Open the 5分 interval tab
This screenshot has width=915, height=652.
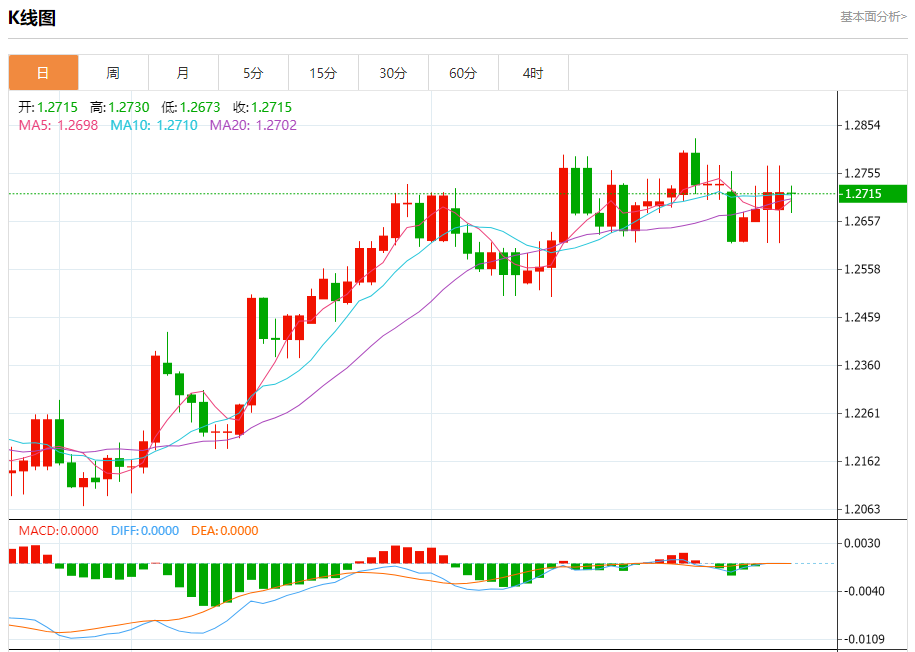click(253, 73)
